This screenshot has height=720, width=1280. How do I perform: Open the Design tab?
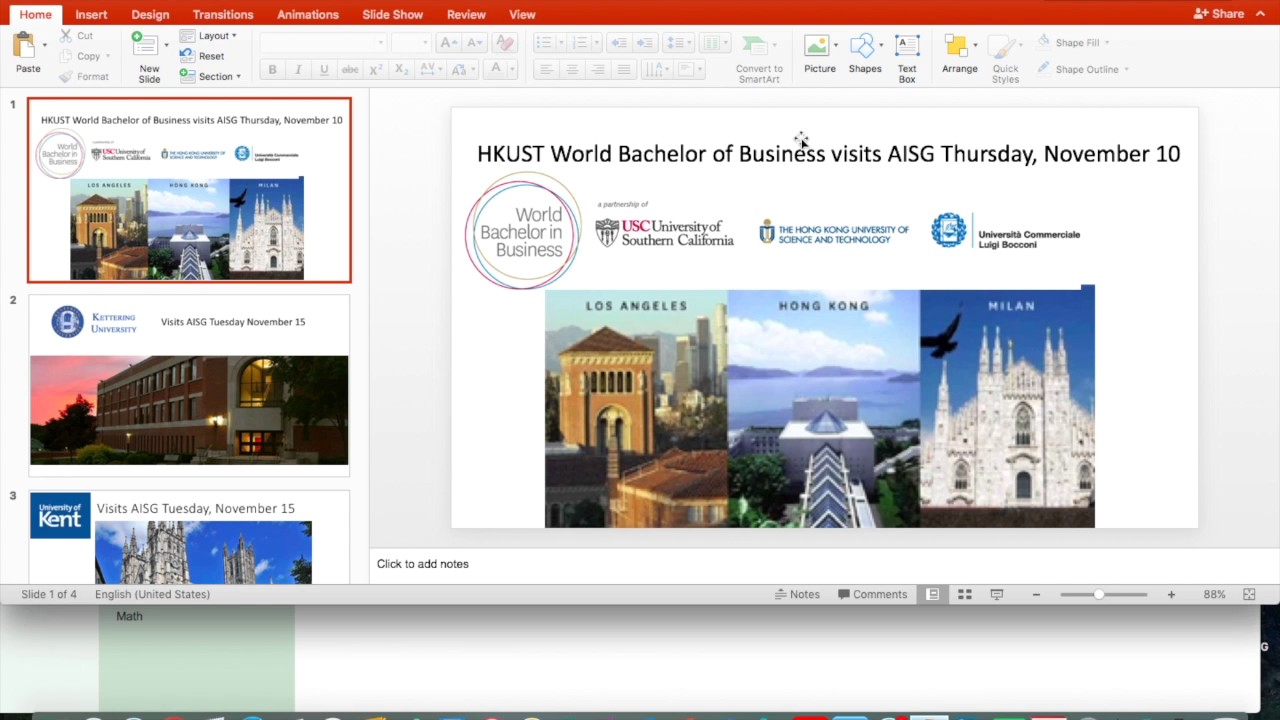(150, 14)
